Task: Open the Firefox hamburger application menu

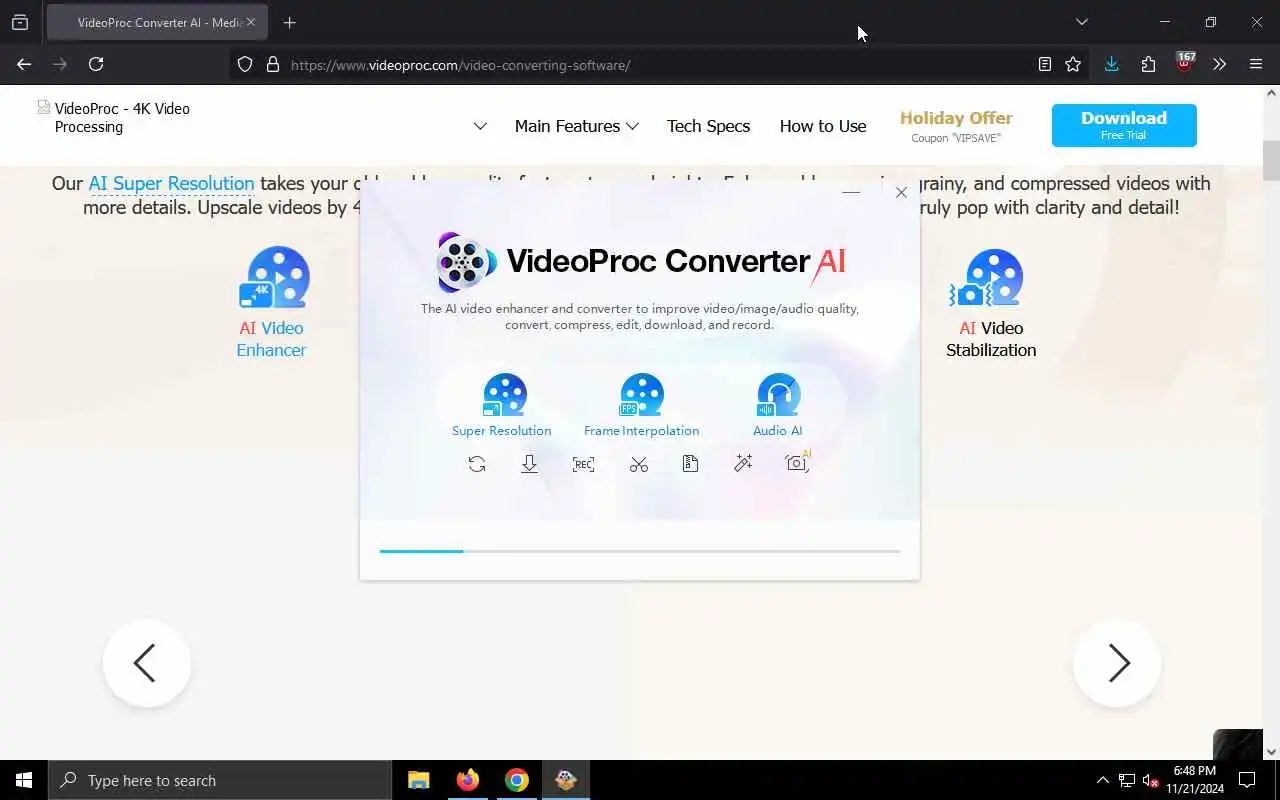Action: click(1256, 64)
